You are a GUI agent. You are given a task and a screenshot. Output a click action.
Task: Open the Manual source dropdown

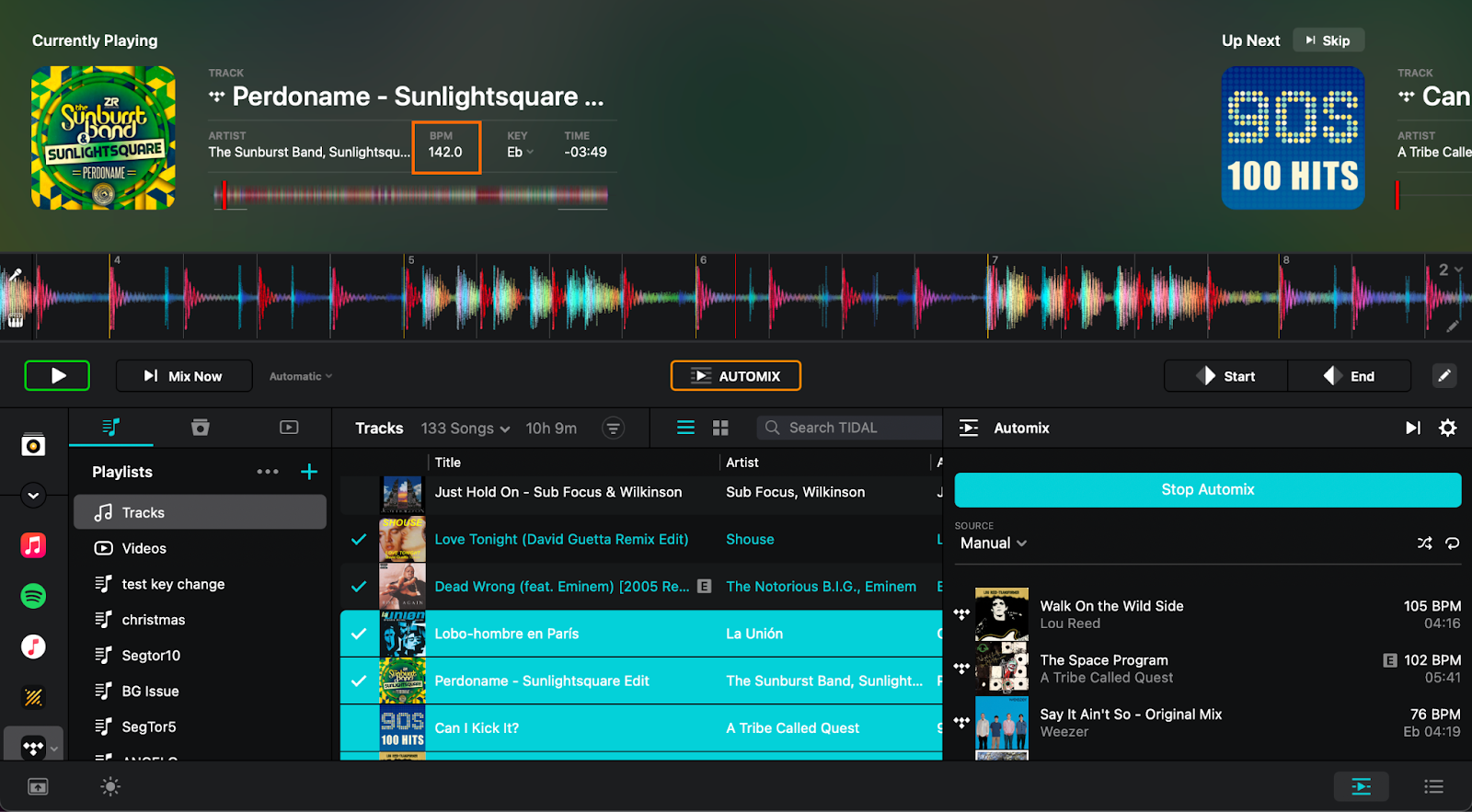point(993,543)
